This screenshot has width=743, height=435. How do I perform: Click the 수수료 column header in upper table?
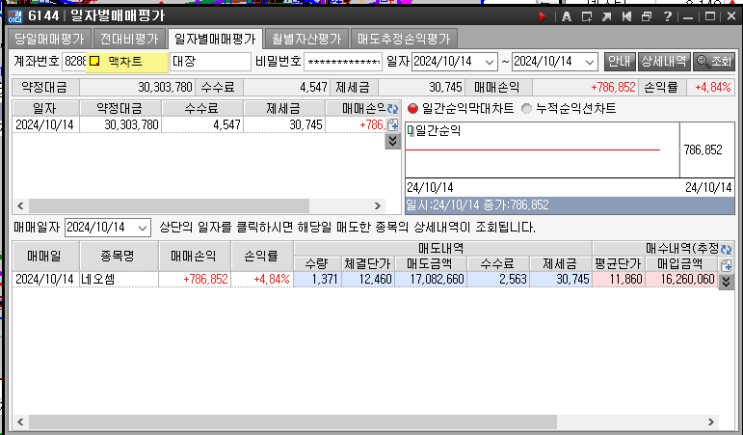tap(202, 109)
